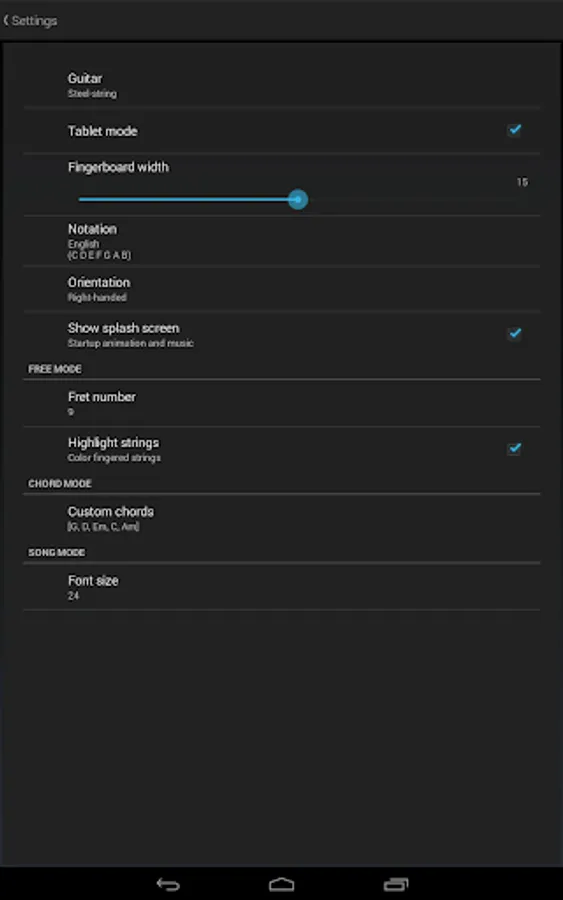Viewport: 563px width, 900px height.
Task: Tap the back chevron next to Settings
Action: [x=6, y=21]
